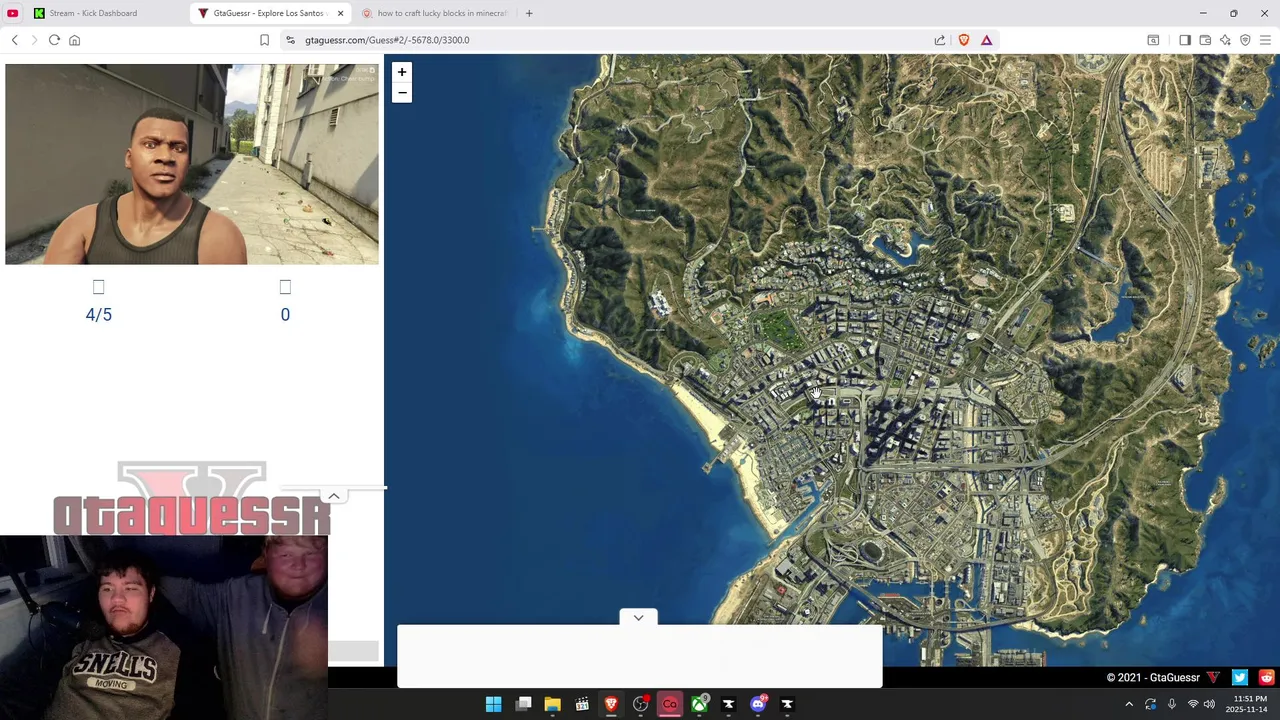
Task: Open Brave Shields lion icon
Action: pyautogui.click(x=964, y=40)
